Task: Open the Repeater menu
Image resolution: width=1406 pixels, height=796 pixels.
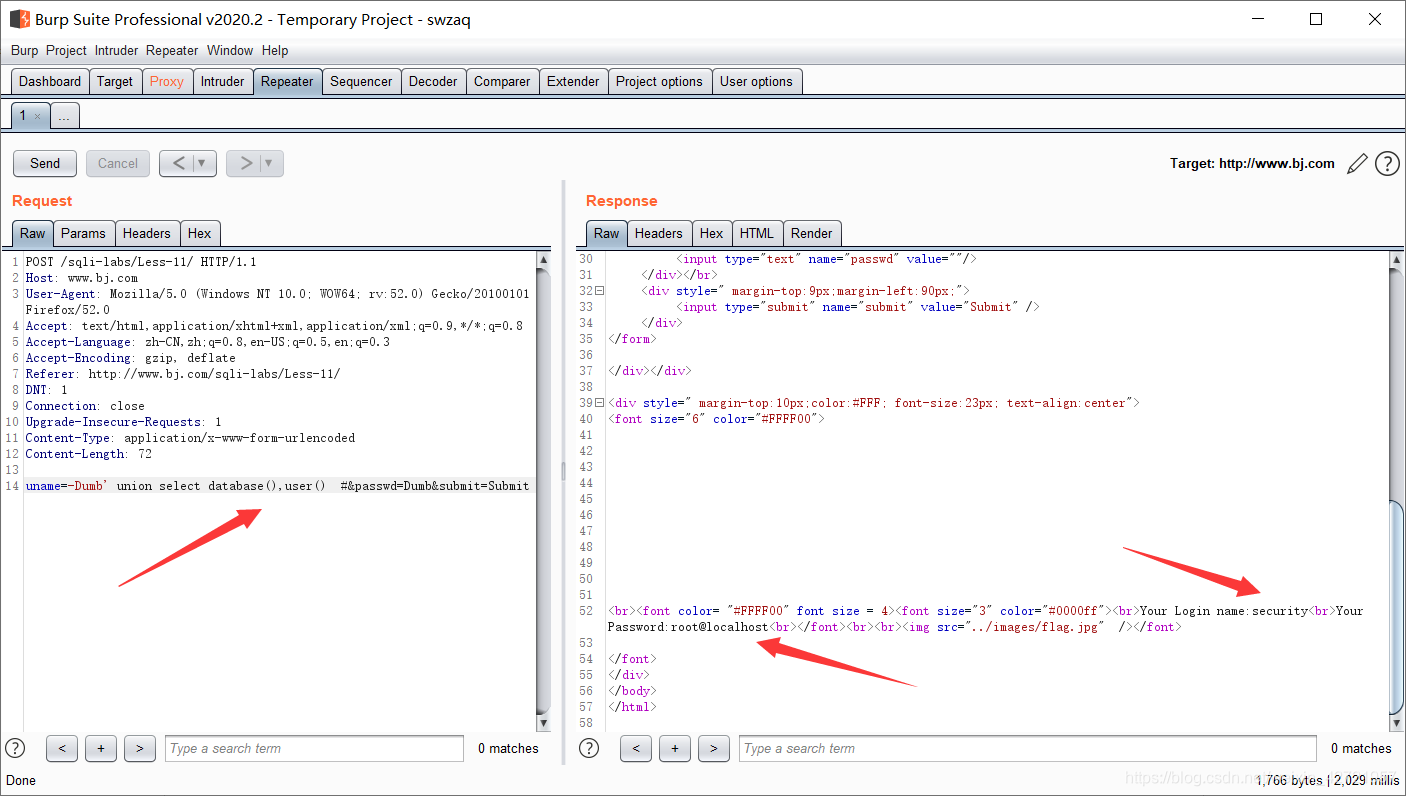Action: [x=172, y=50]
